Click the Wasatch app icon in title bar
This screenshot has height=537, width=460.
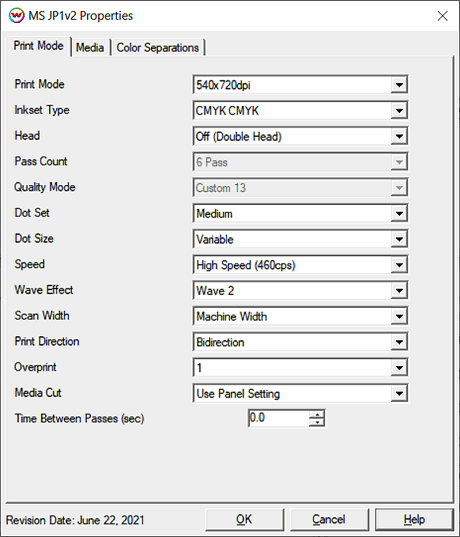(16, 15)
